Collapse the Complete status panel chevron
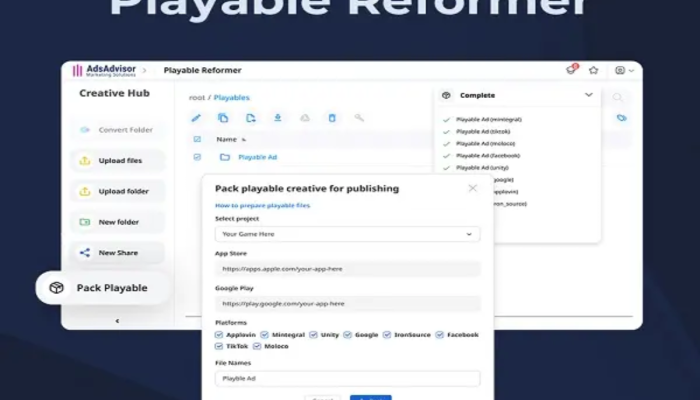 [x=588, y=95]
